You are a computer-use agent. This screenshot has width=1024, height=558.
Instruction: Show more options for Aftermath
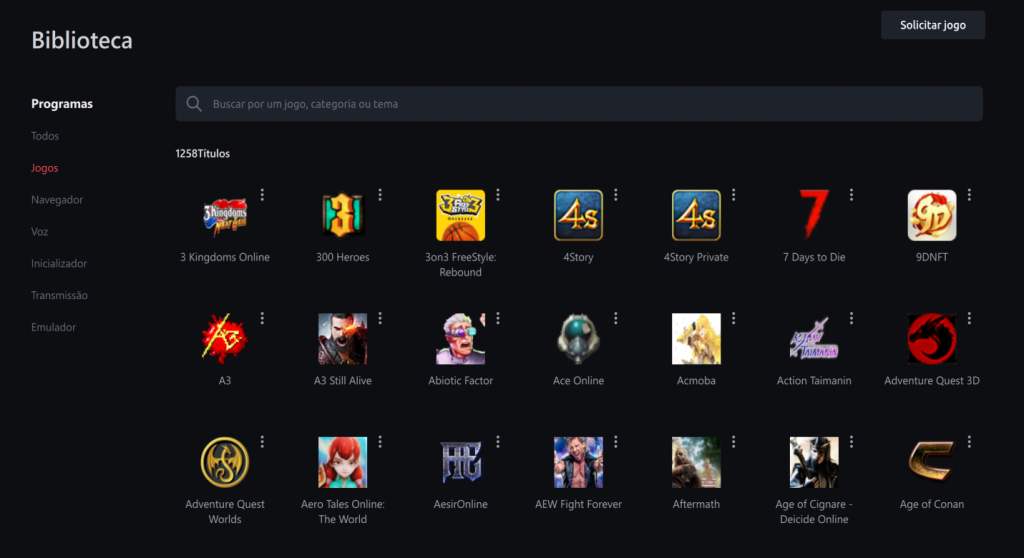(x=734, y=442)
